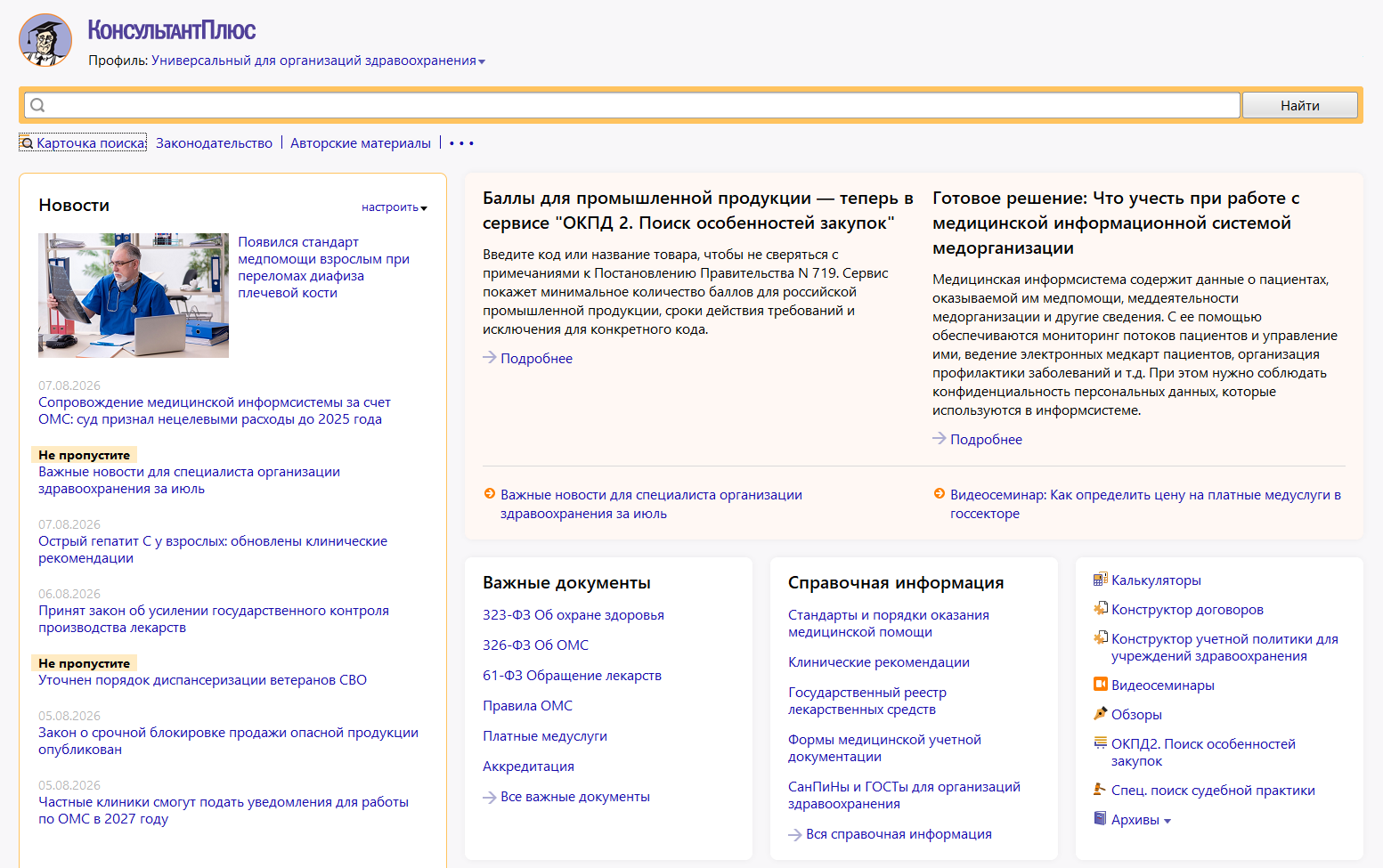Click the magnifier icon in search field
The width and height of the screenshot is (1383, 868).
pos(37,105)
